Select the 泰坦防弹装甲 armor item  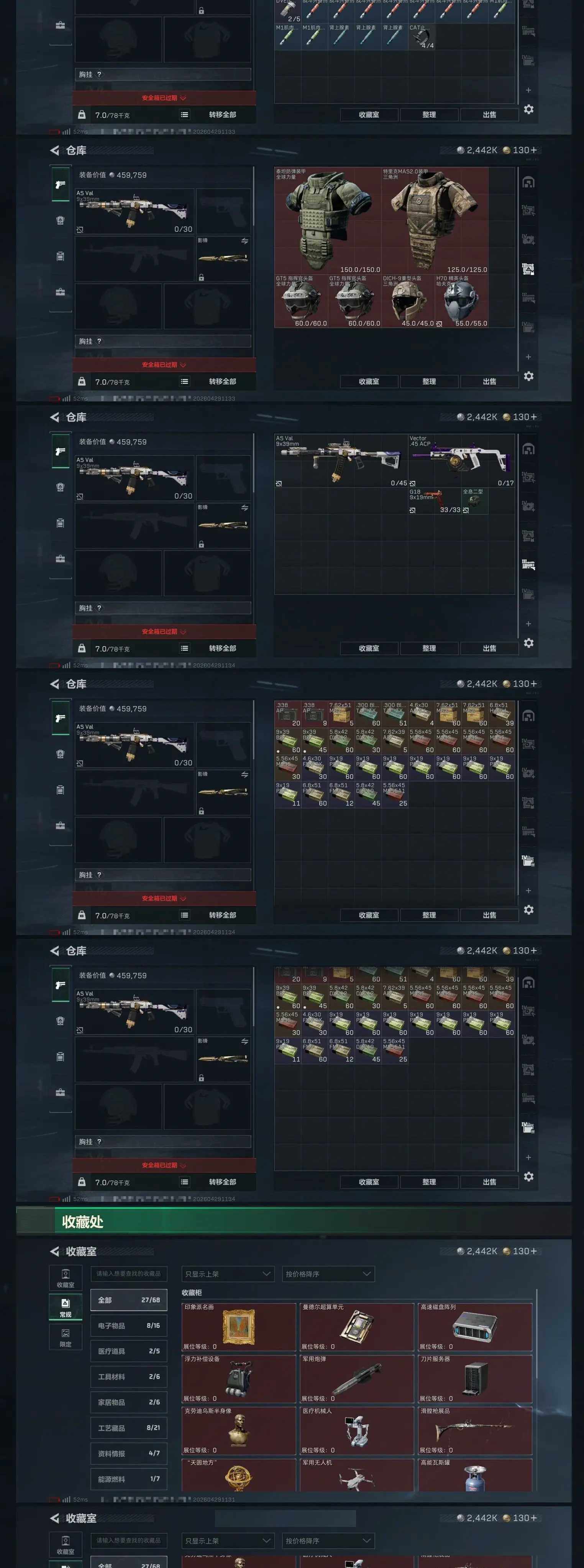pos(328,221)
